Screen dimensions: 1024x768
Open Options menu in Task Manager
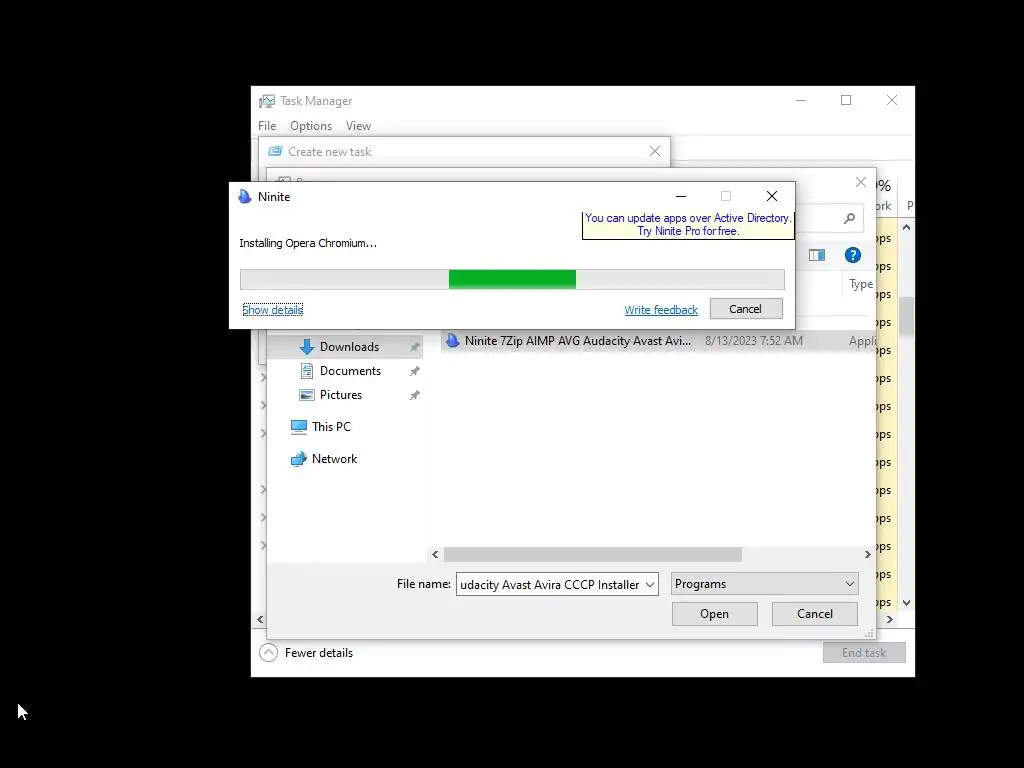click(x=311, y=126)
